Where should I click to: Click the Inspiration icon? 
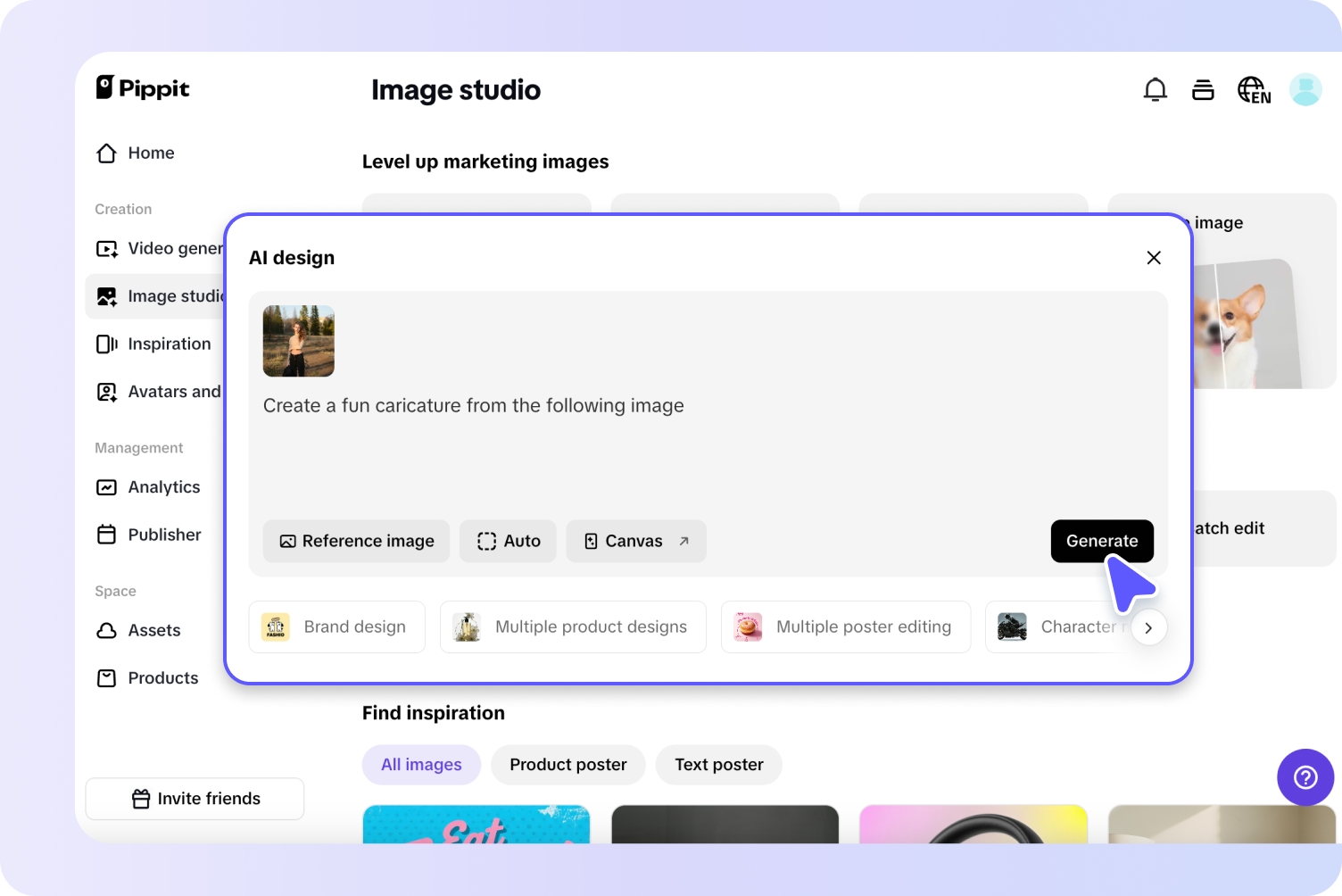(107, 344)
